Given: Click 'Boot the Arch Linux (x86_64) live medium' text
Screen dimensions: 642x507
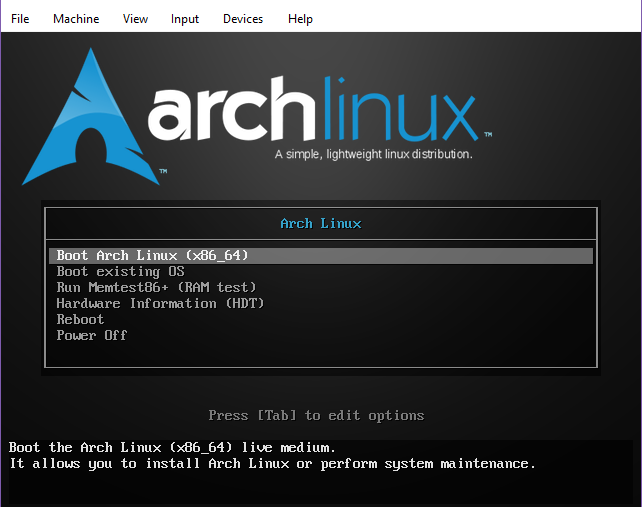Looking at the screenshot, I should tap(172, 448).
